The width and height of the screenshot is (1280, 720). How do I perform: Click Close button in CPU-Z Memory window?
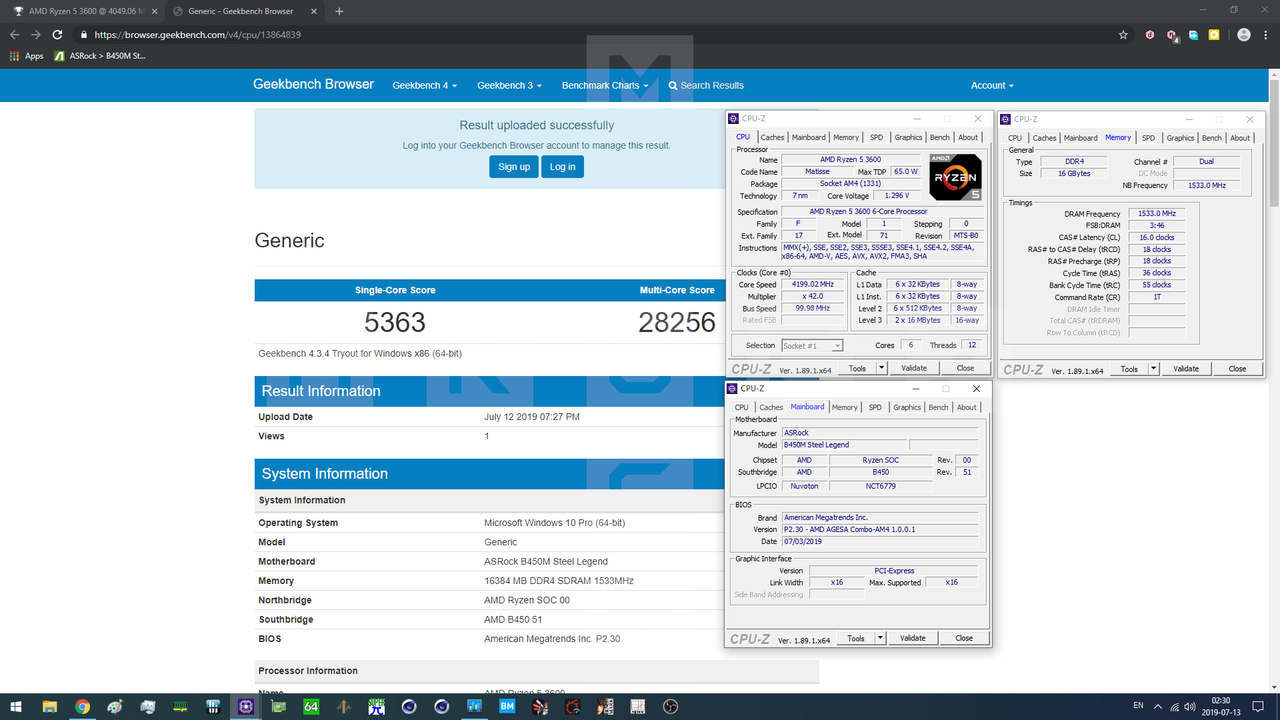pyautogui.click(x=1238, y=369)
